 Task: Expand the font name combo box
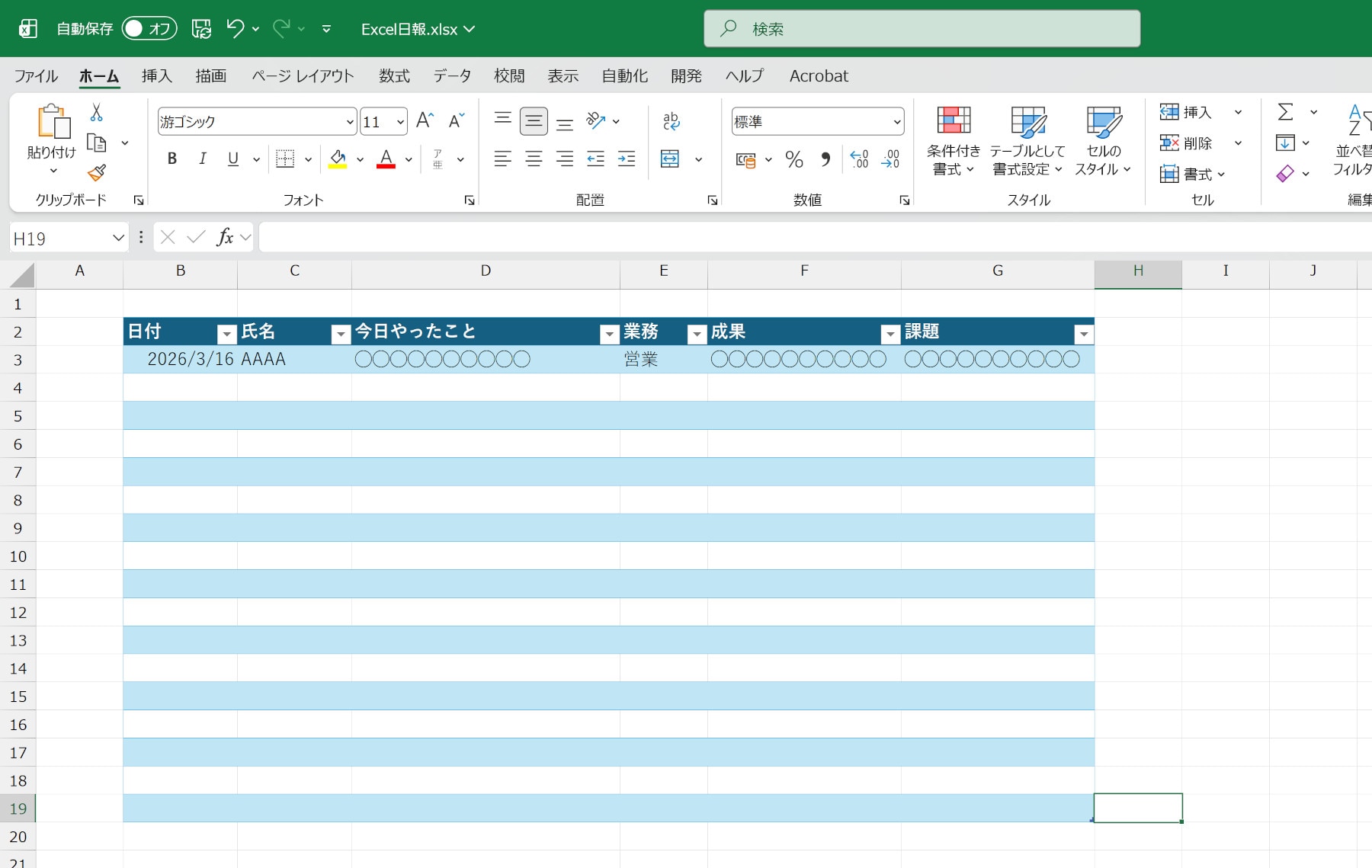(349, 122)
